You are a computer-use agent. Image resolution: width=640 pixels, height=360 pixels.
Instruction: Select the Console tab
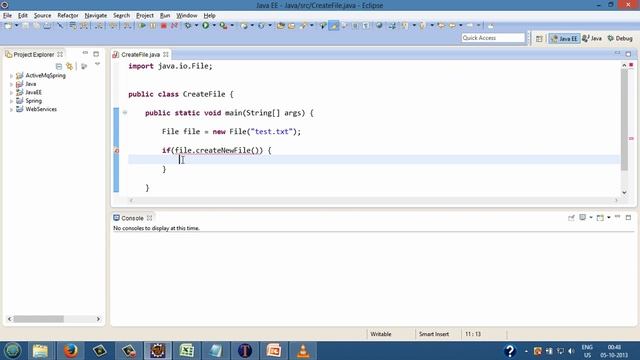tap(132, 218)
